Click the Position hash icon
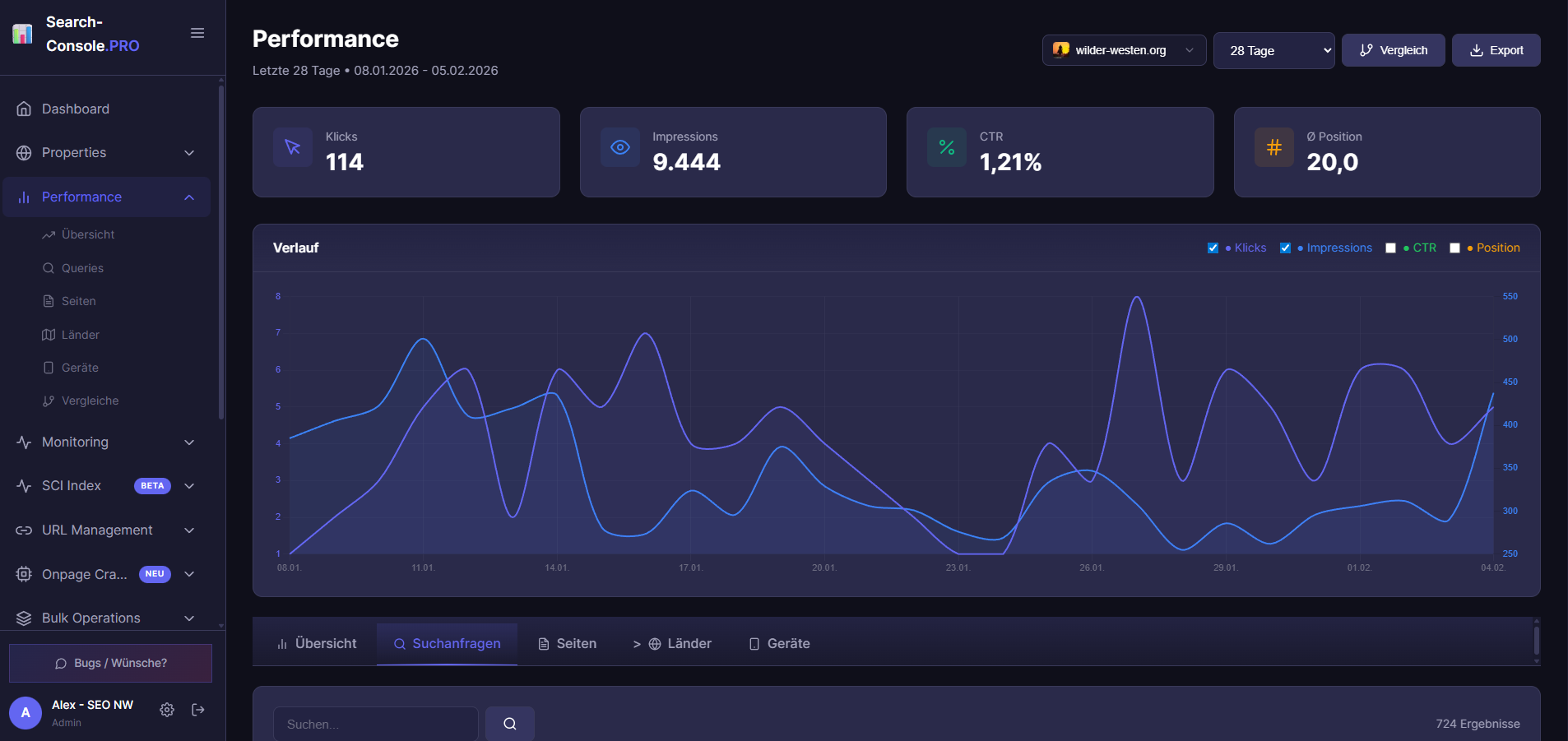This screenshot has height=741, width=1568. click(x=1273, y=147)
